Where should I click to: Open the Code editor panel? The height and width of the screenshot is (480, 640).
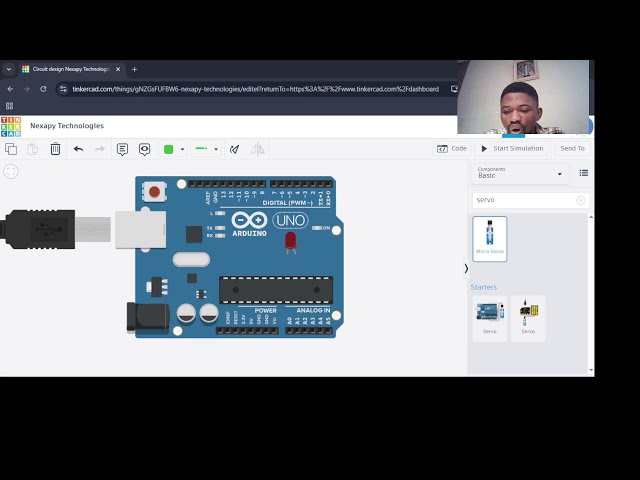click(x=451, y=149)
